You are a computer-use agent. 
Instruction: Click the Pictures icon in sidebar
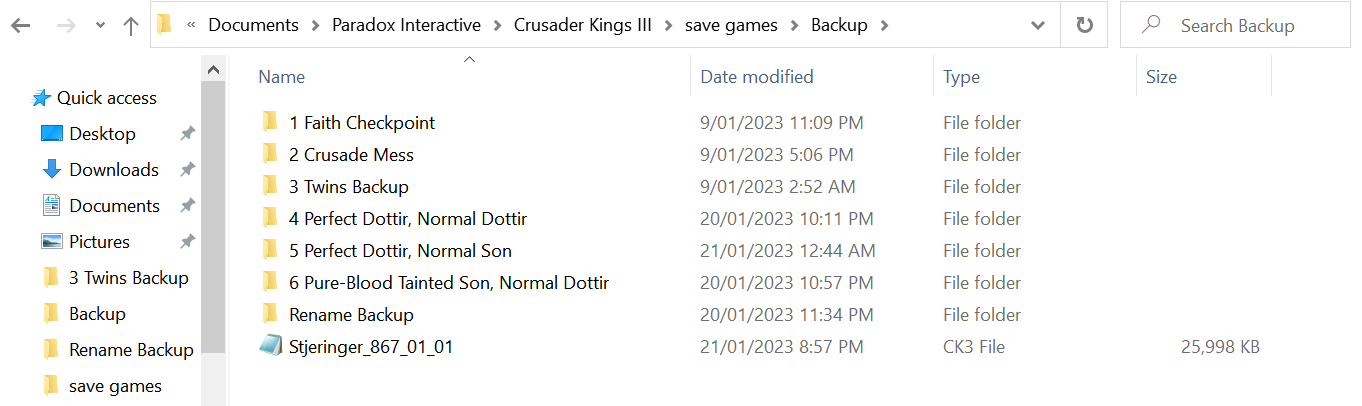tap(52, 242)
